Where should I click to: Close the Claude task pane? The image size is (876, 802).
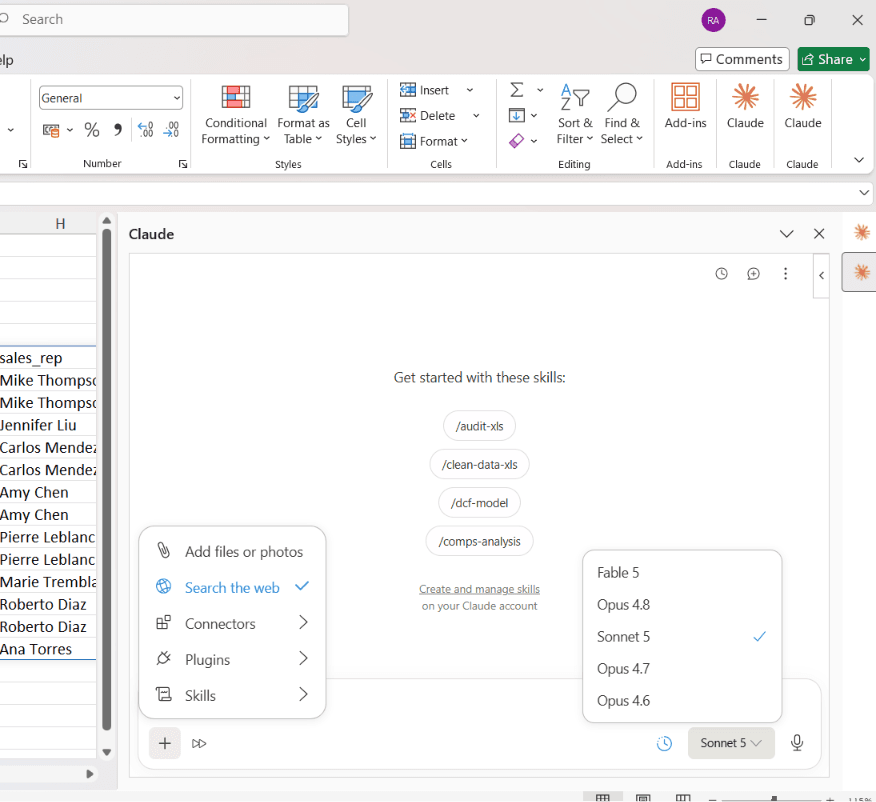[x=818, y=234]
